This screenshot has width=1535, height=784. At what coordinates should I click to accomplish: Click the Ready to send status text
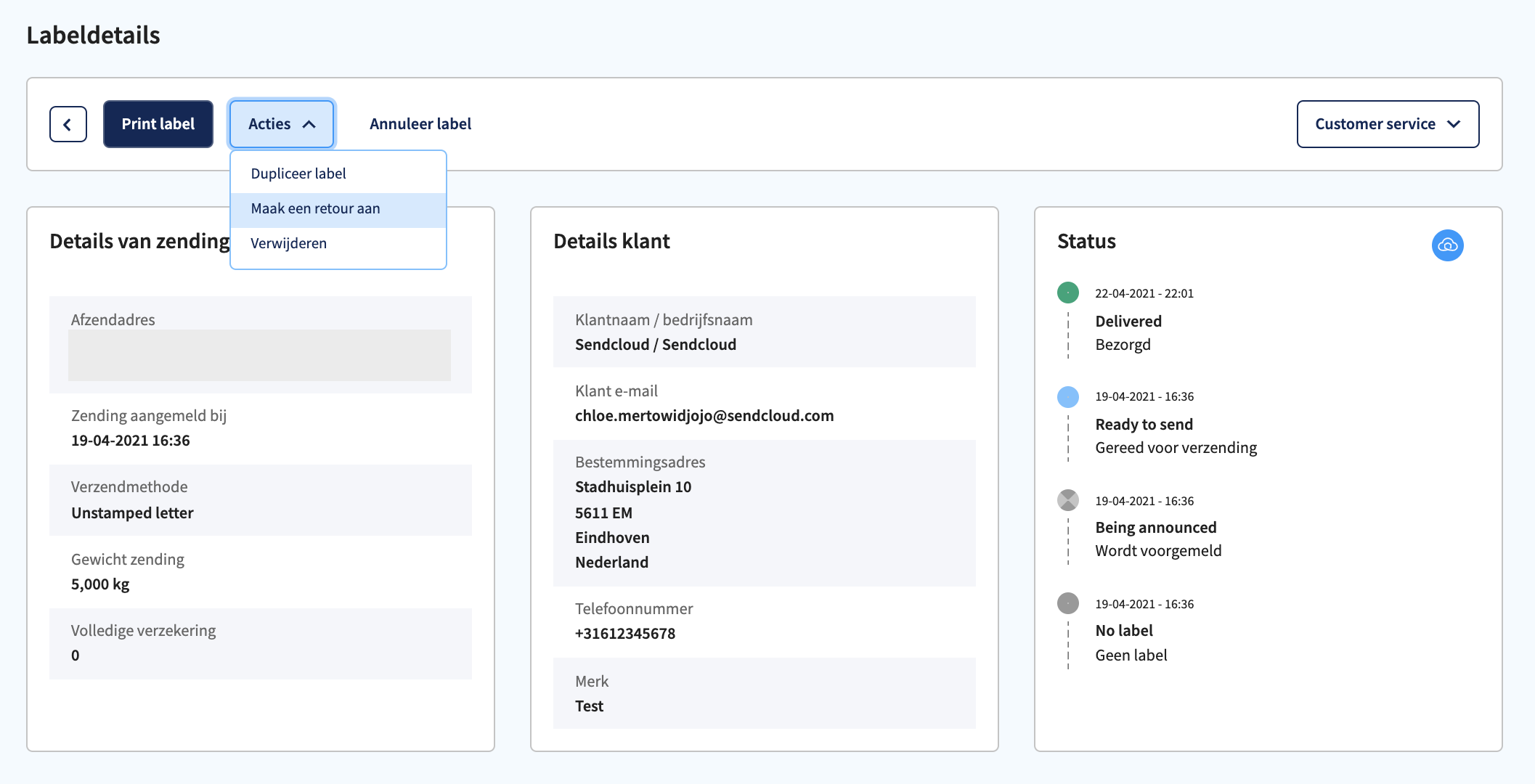(1144, 425)
